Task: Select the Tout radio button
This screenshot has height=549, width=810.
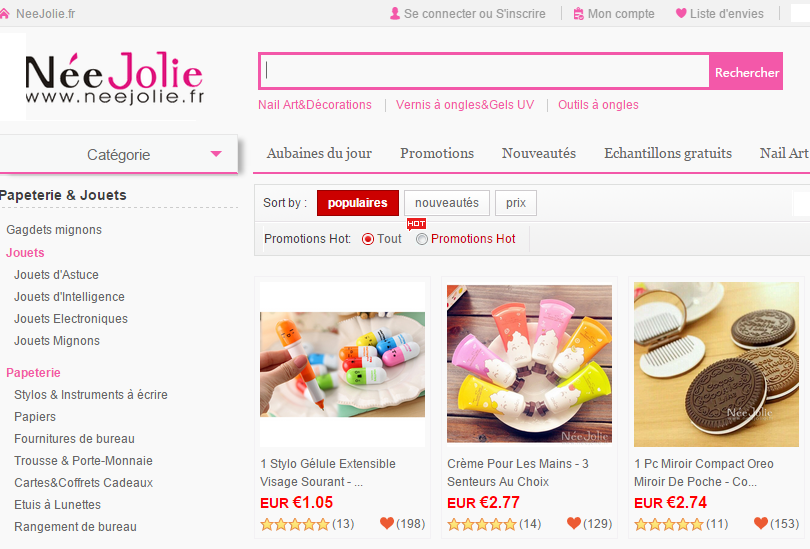Action: click(368, 239)
